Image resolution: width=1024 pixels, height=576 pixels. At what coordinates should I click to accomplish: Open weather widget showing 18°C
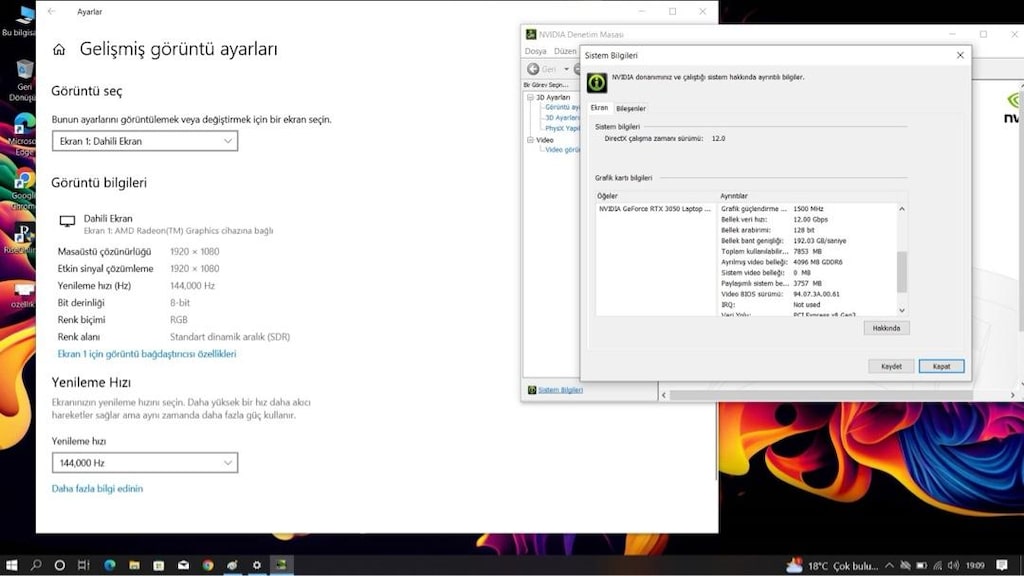pyautogui.click(x=832, y=566)
